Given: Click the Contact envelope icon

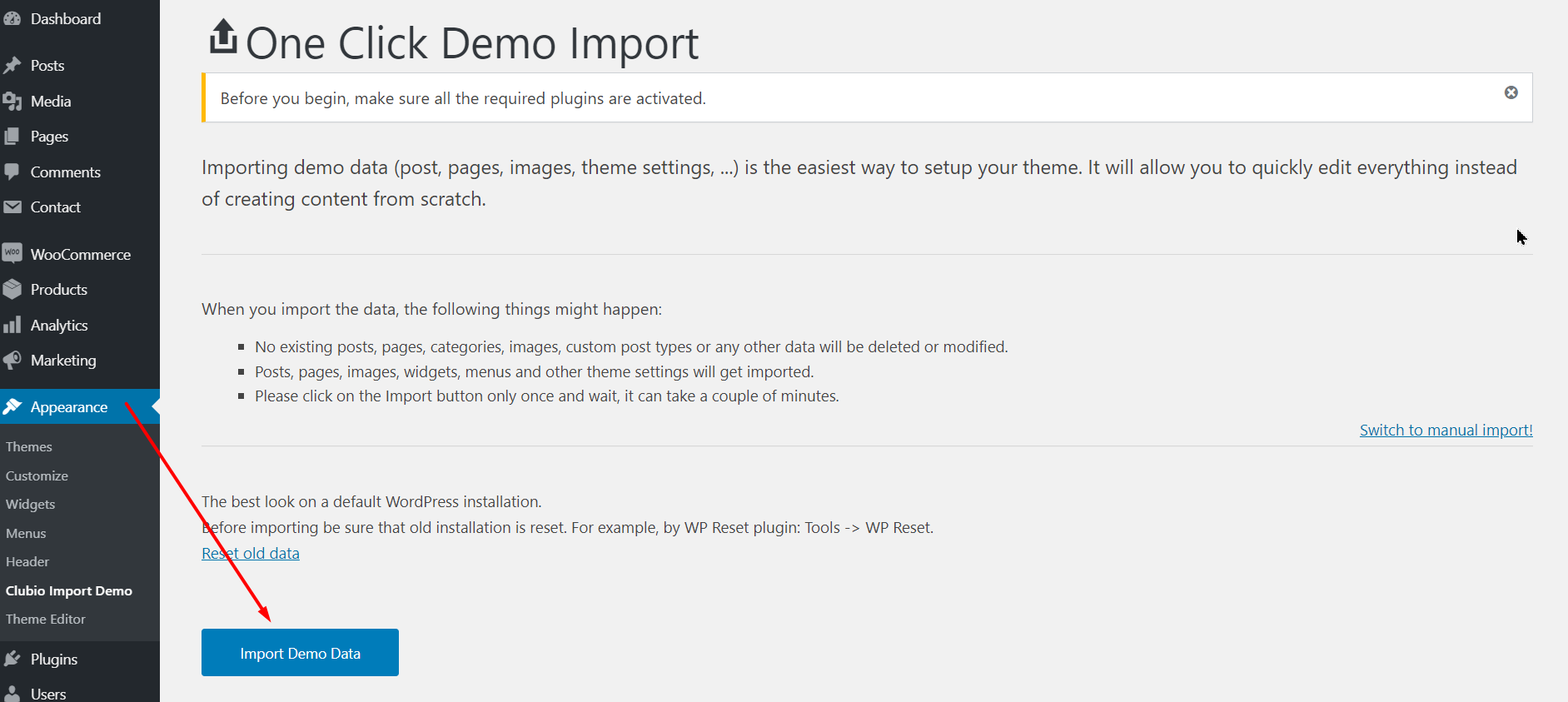Looking at the screenshot, I should click(12, 207).
